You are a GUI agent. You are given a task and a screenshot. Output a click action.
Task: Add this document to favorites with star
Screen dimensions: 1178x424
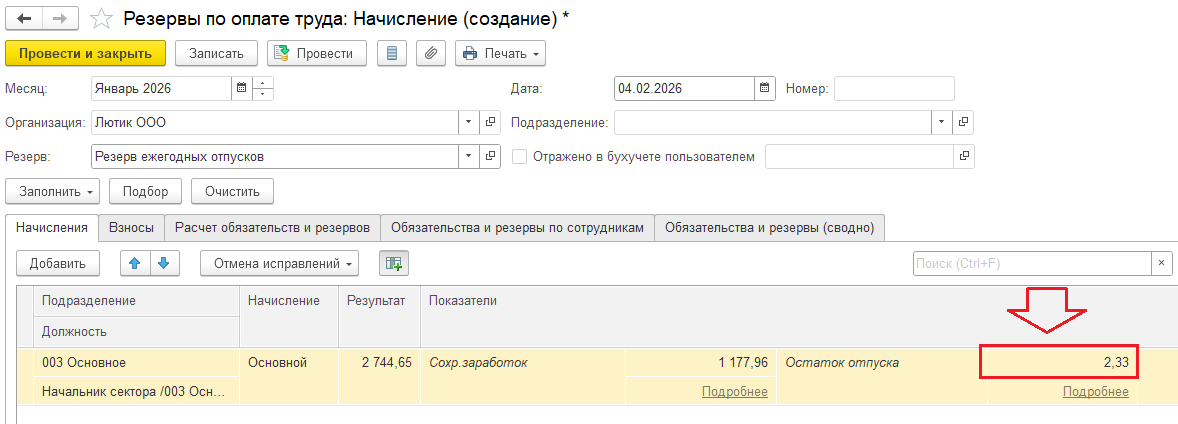click(x=100, y=18)
